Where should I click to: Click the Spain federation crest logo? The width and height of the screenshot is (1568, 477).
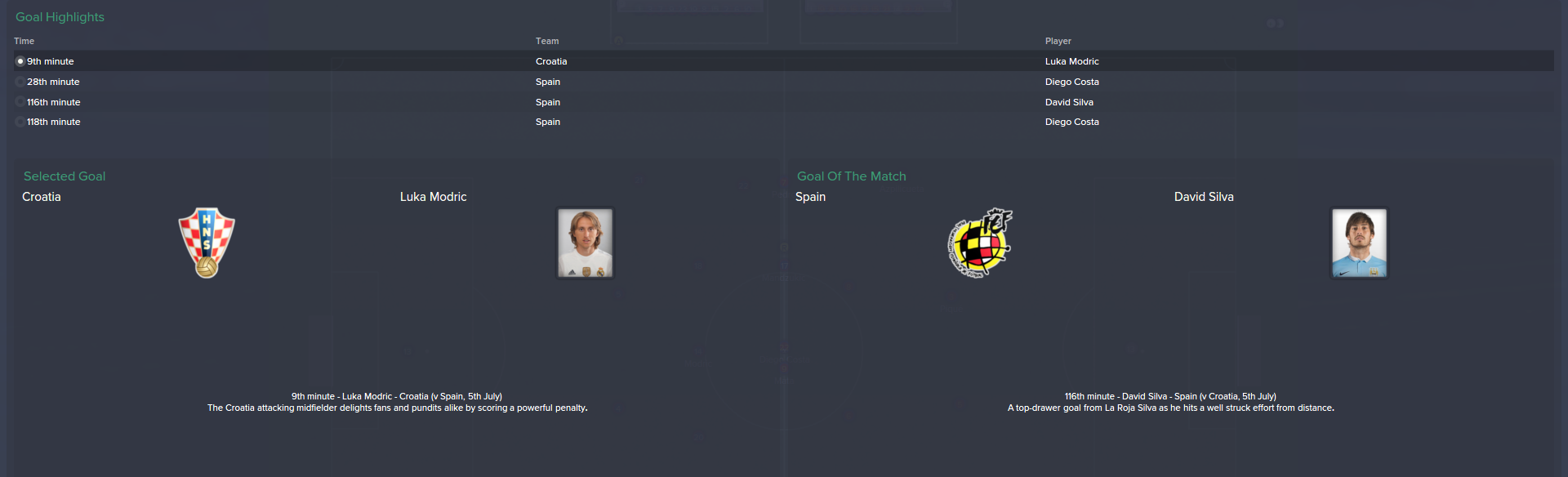coord(980,243)
